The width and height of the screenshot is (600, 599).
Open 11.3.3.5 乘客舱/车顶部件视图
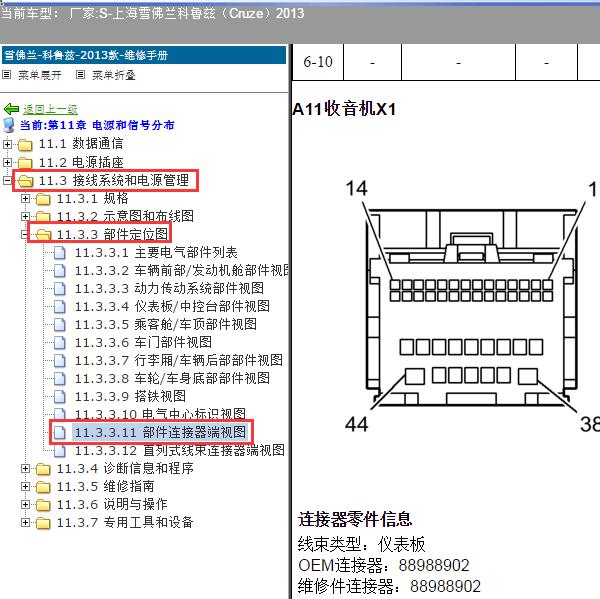tap(166, 325)
